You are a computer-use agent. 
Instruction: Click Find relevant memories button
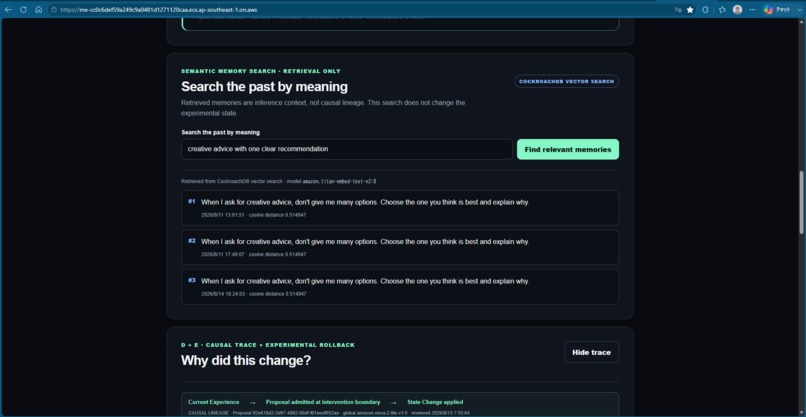point(568,149)
